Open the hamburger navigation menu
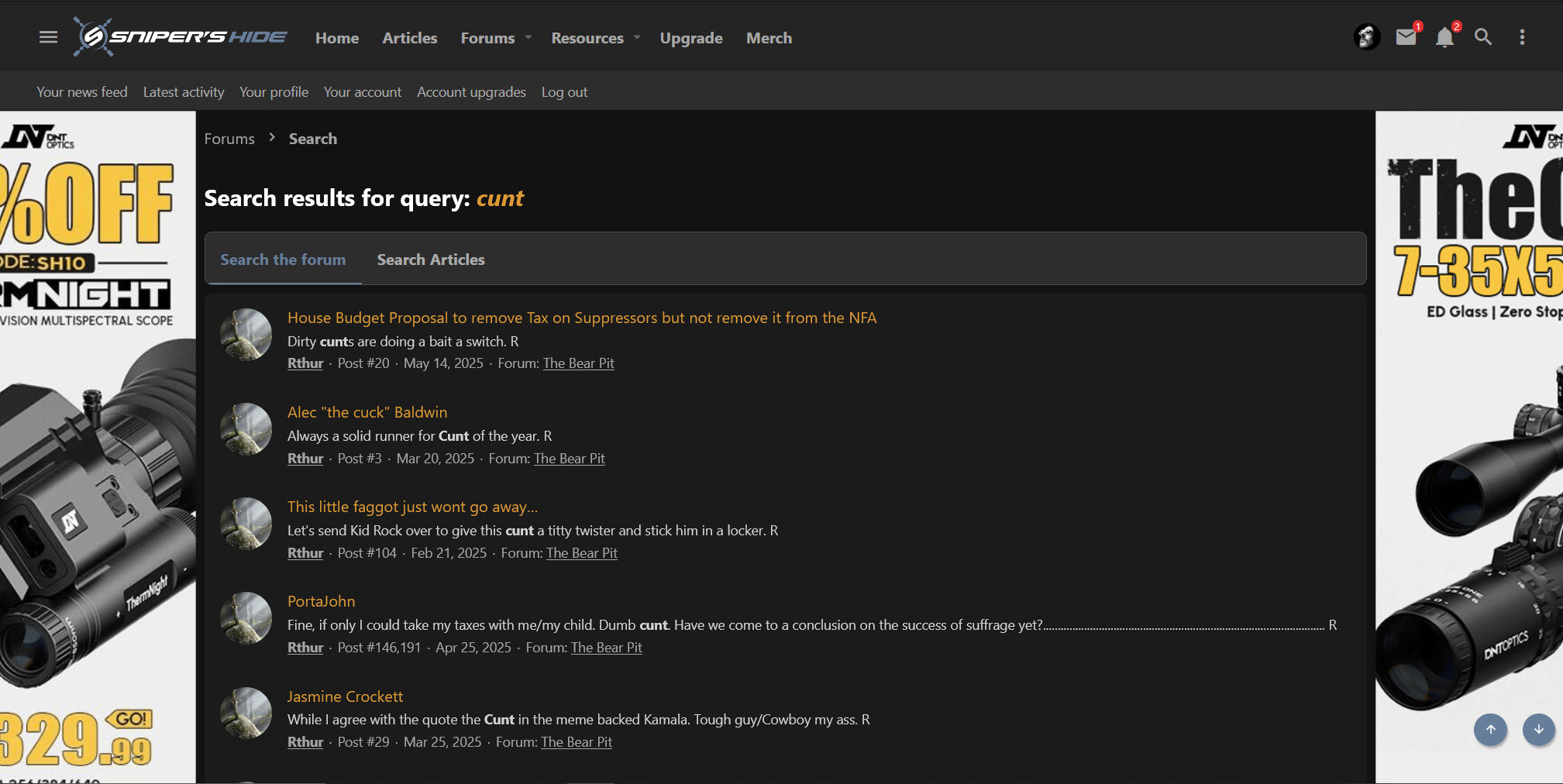The width and height of the screenshot is (1563, 784). point(48,37)
